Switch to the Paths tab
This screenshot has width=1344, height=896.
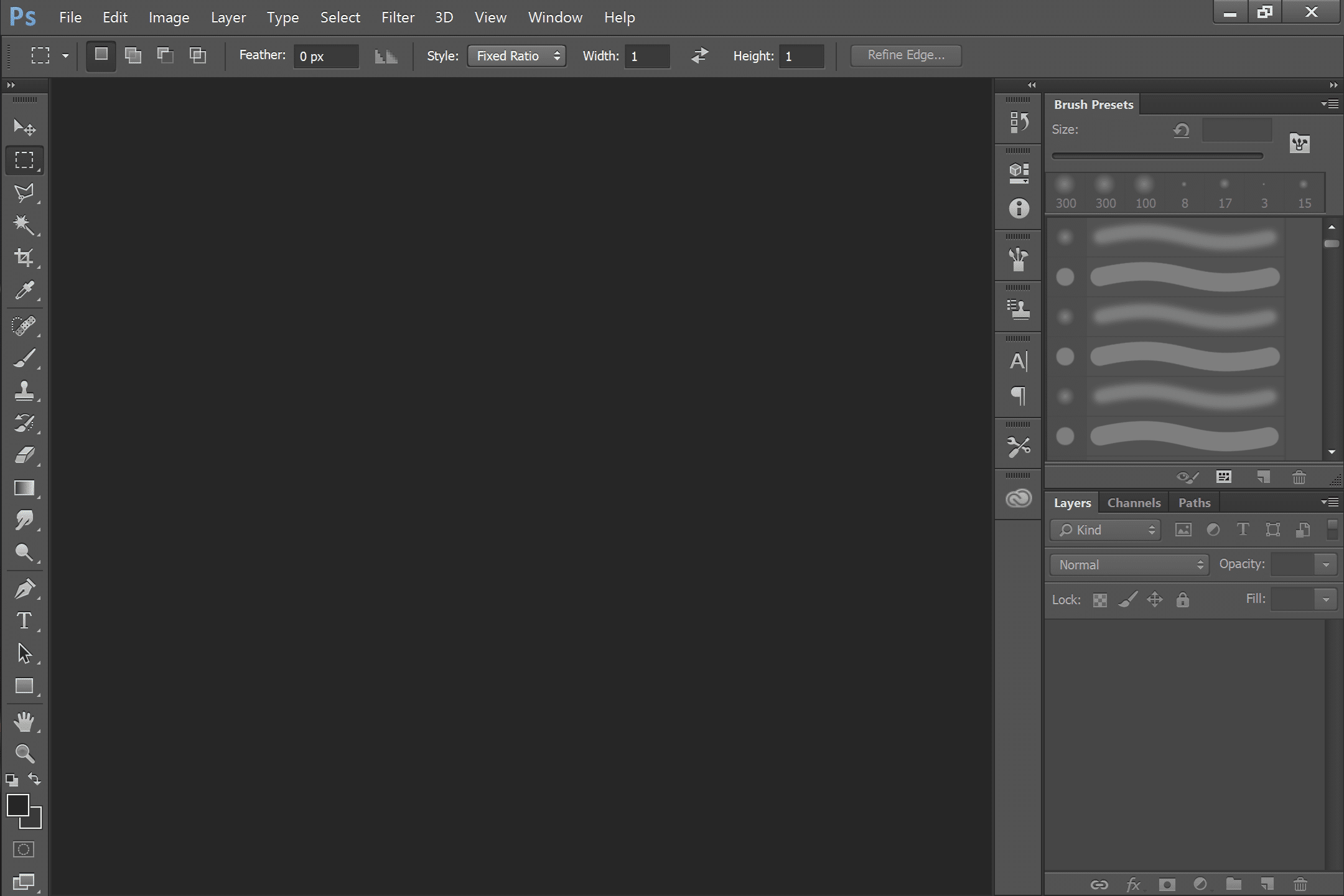[1194, 503]
